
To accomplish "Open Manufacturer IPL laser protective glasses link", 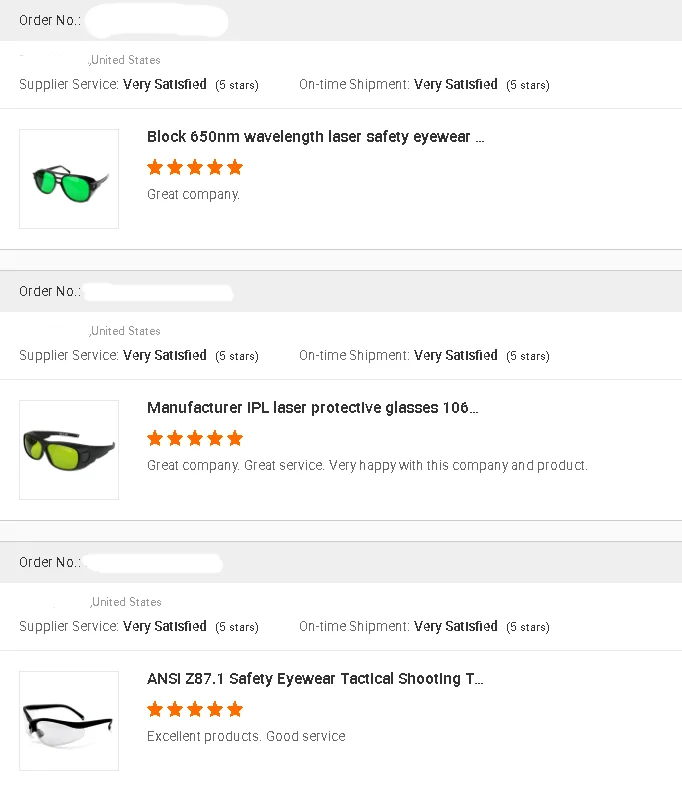I will [312, 408].
